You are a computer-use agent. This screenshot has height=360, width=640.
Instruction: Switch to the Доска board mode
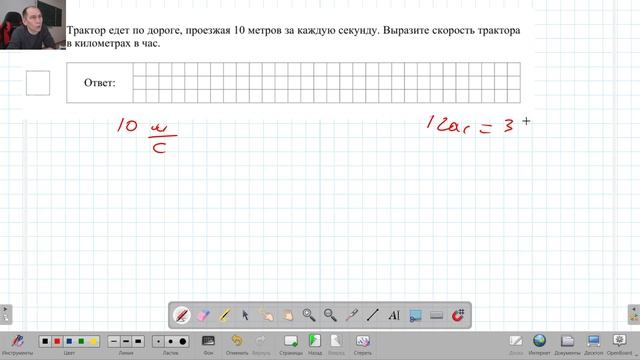pyautogui.click(x=516, y=345)
